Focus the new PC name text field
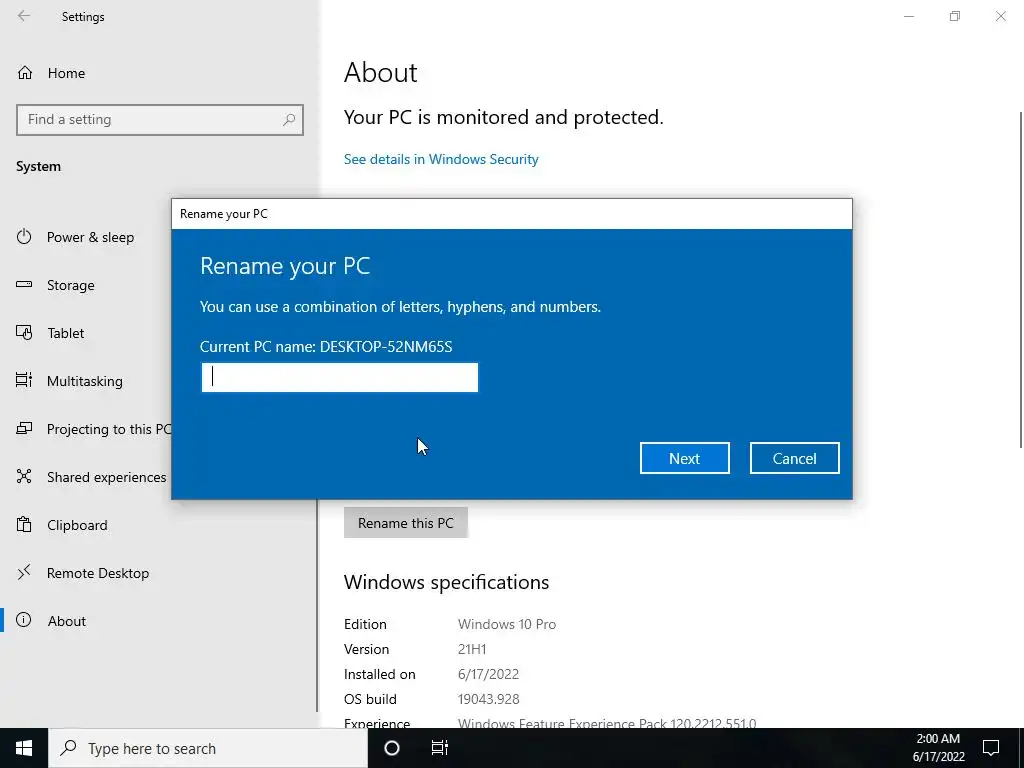 [340, 377]
